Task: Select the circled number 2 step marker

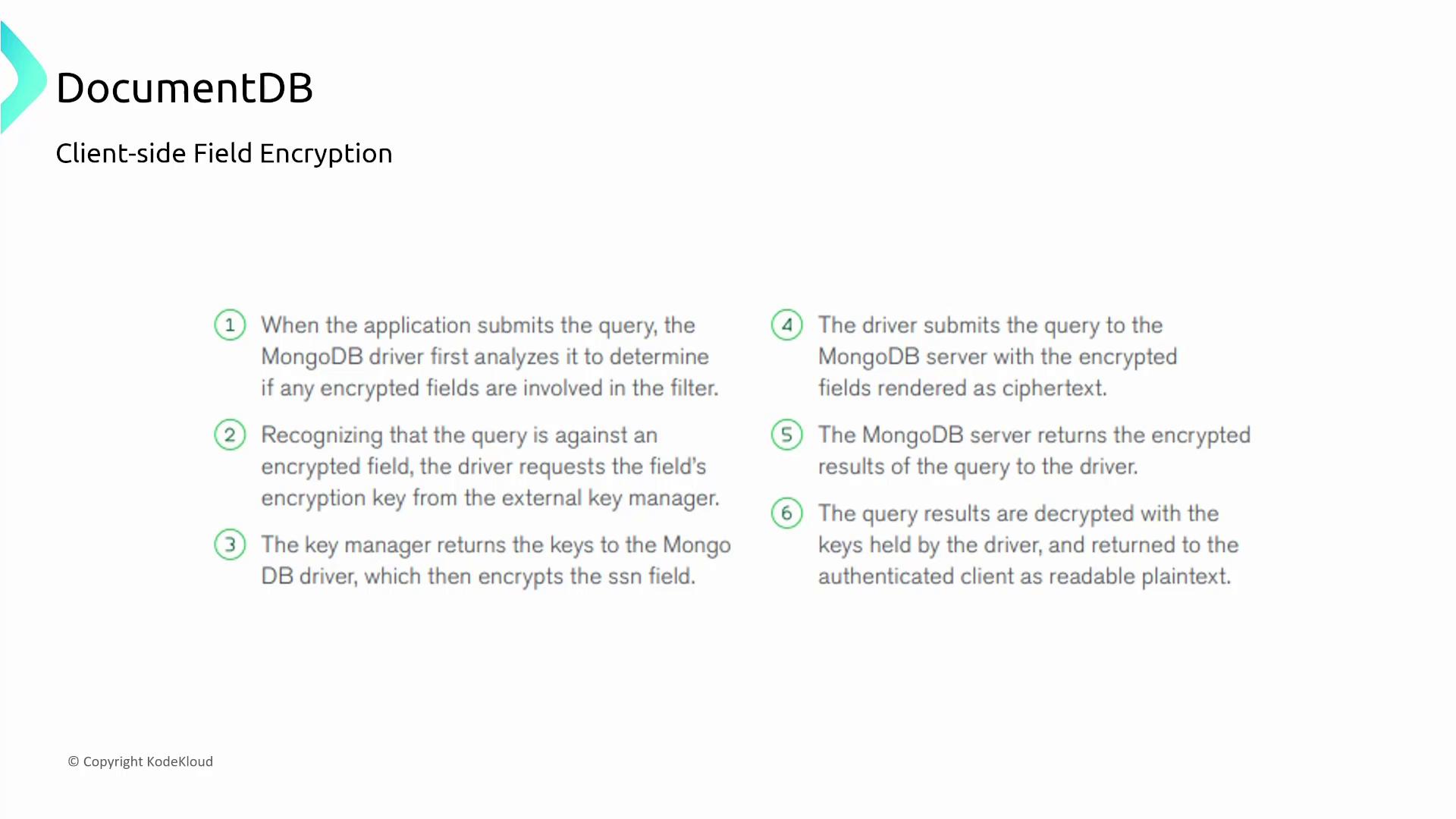Action: (x=230, y=435)
